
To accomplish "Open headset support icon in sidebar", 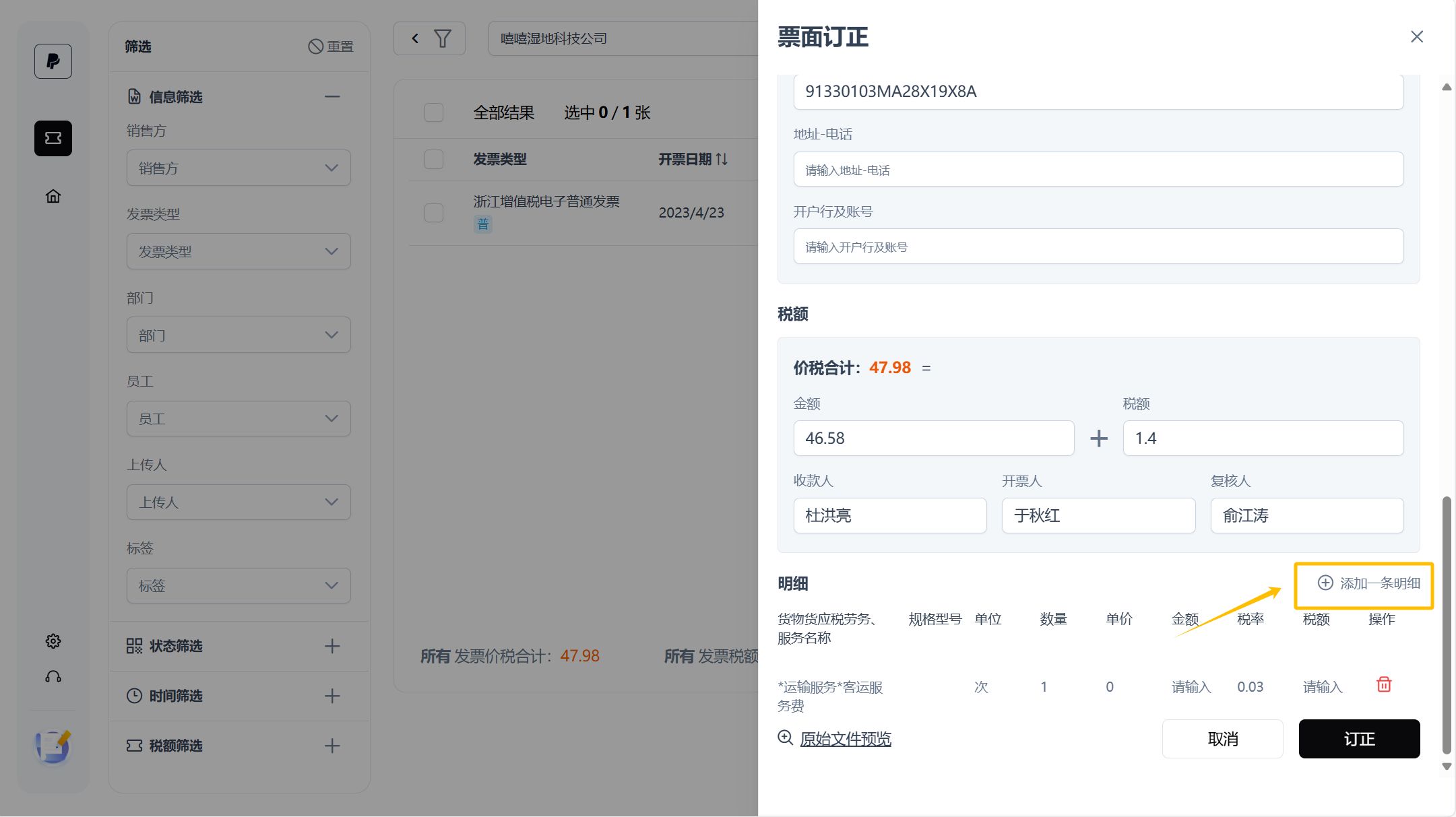I will (x=53, y=676).
